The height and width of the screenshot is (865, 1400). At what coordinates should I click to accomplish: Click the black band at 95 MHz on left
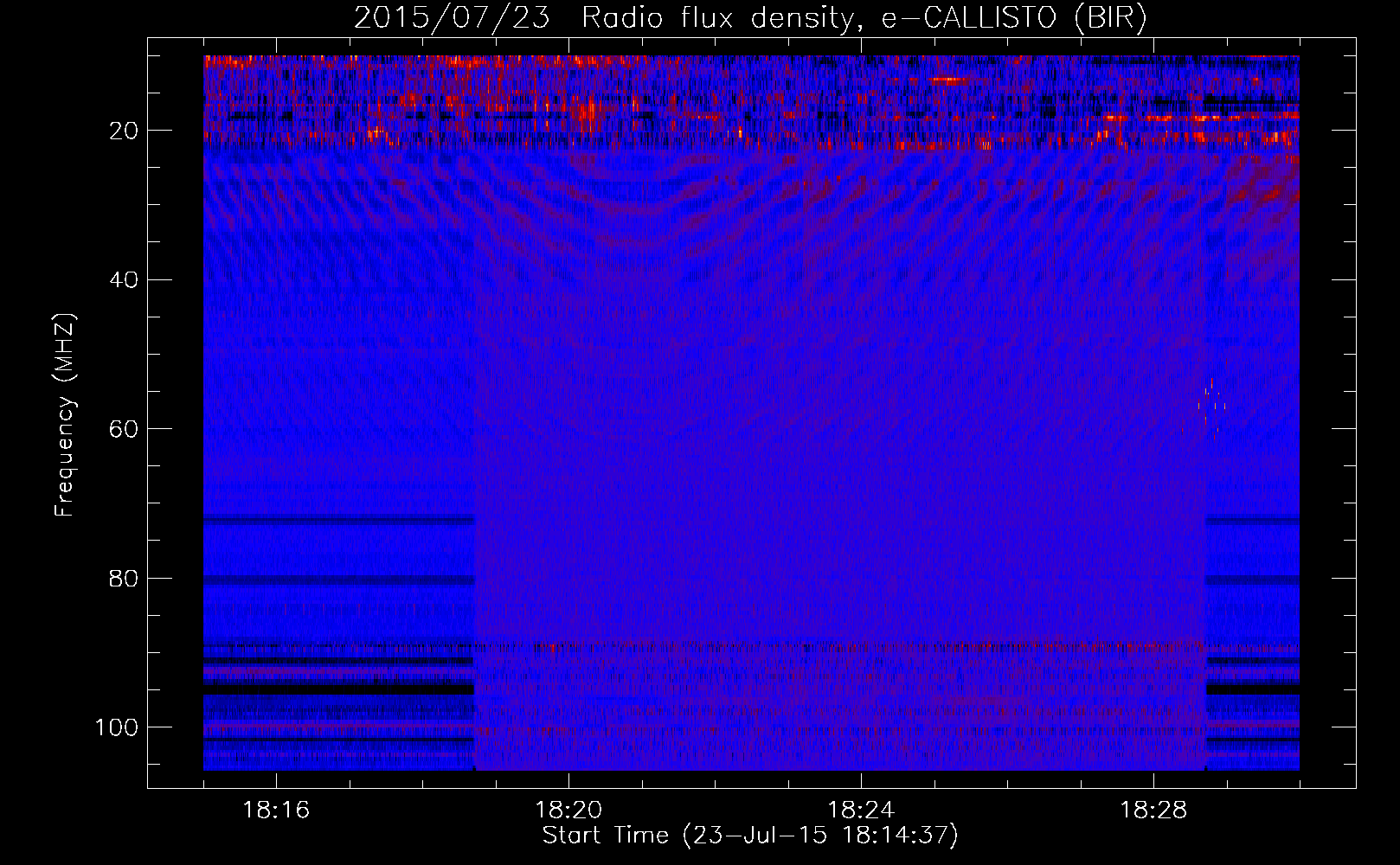[338, 689]
